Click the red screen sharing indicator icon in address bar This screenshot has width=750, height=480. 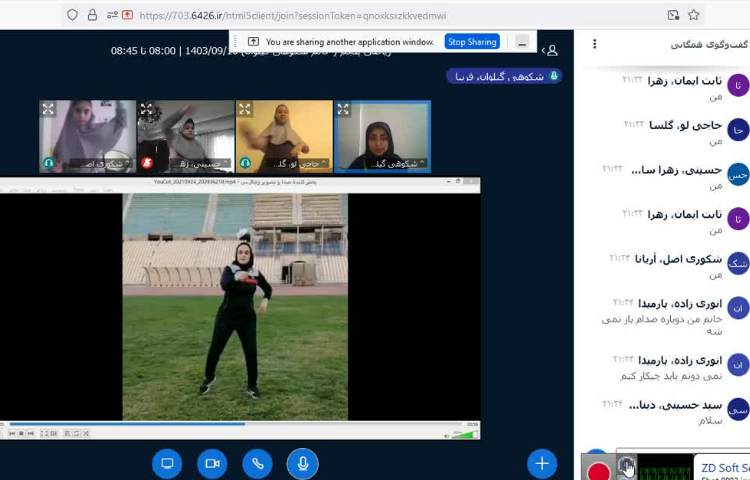(x=127, y=15)
